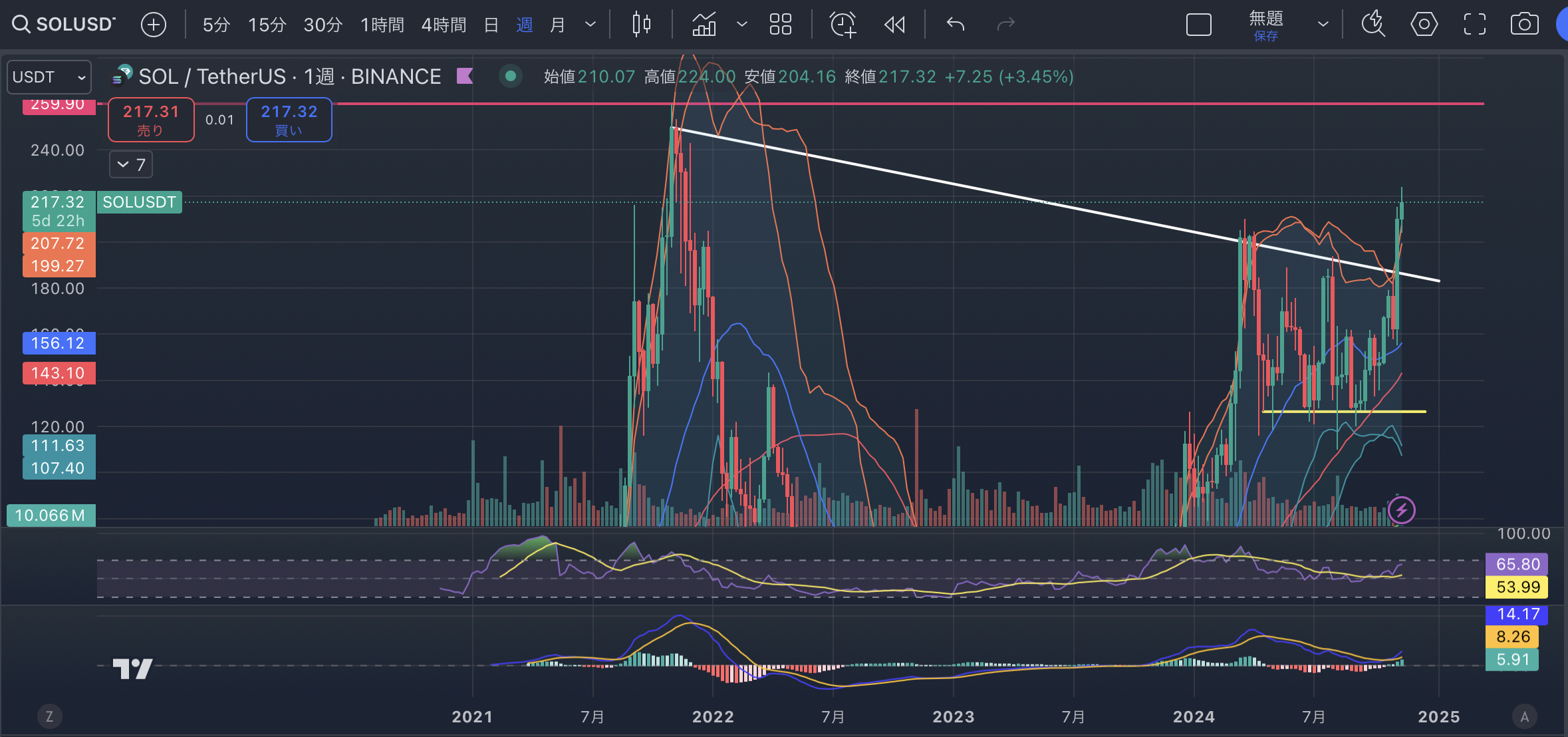Screen dimensions: 1568x737
Task: Select the 4時間 timeframe
Action: [x=444, y=25]
